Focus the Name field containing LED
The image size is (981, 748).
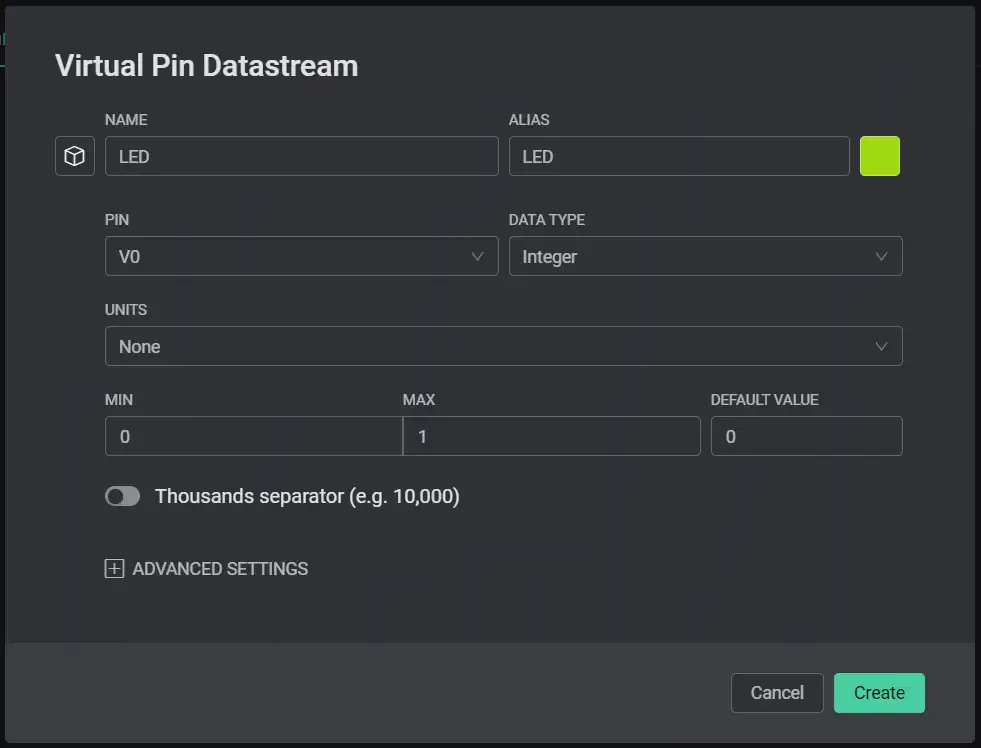tap(301, 156)
